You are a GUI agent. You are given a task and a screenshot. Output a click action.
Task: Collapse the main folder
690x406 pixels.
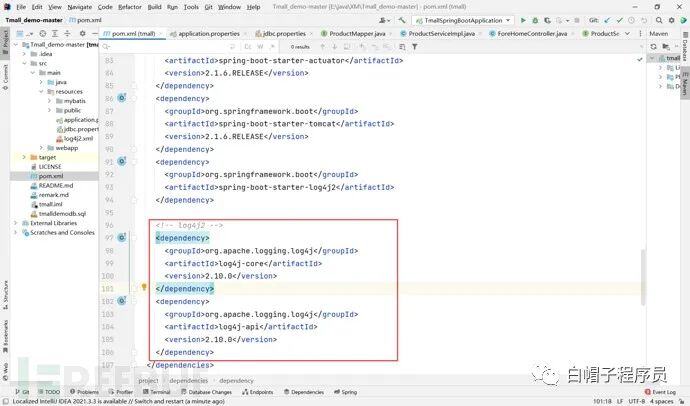(33, 73)
